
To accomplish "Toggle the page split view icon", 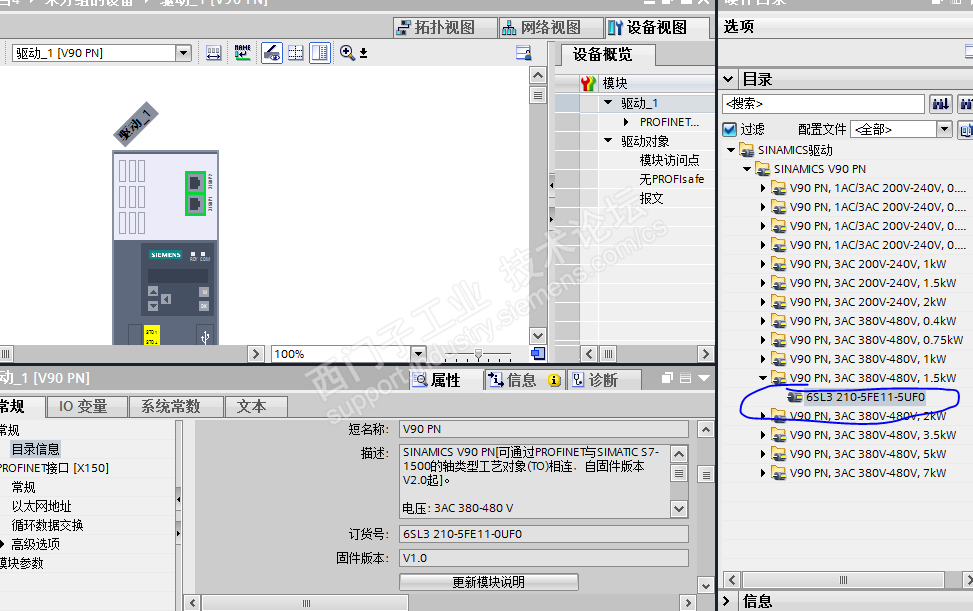I will click(320, 53).
